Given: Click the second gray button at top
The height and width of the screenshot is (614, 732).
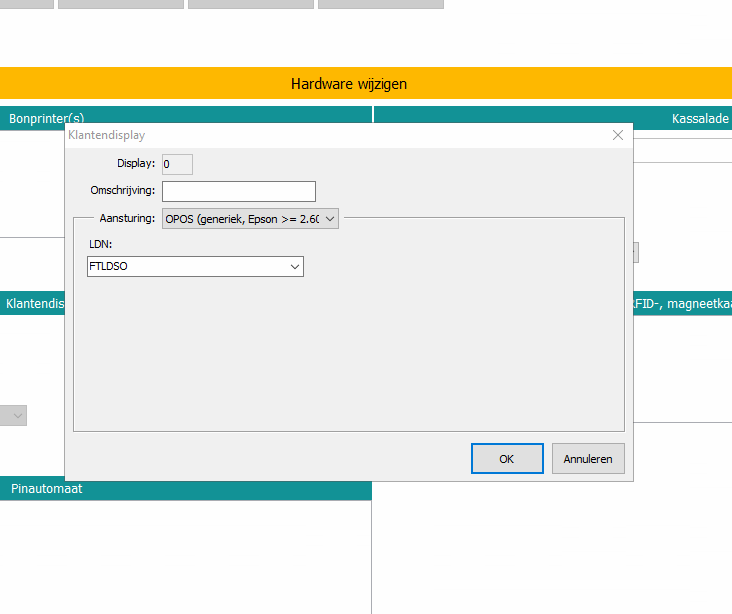Looking at the screenshot, I should click(x=120, y=4).
